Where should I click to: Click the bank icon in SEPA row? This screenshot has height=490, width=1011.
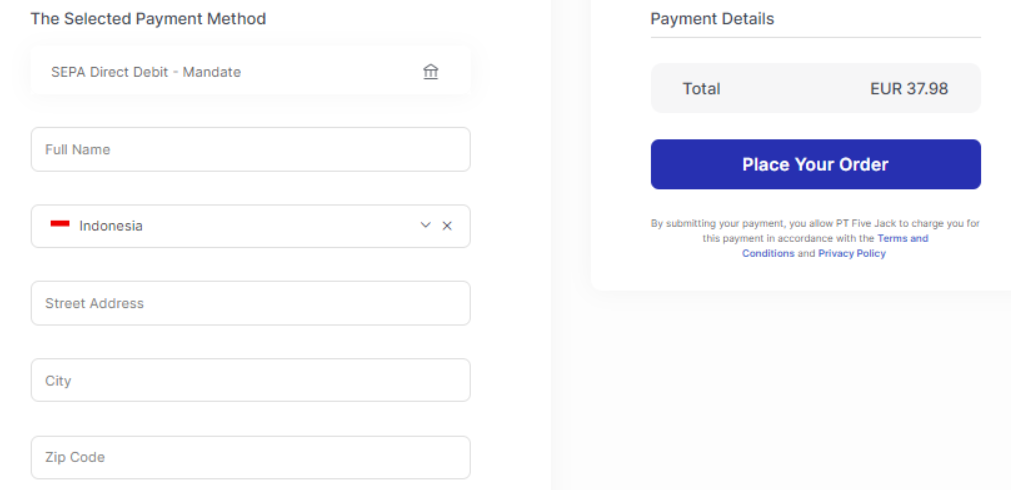point(431,72)
